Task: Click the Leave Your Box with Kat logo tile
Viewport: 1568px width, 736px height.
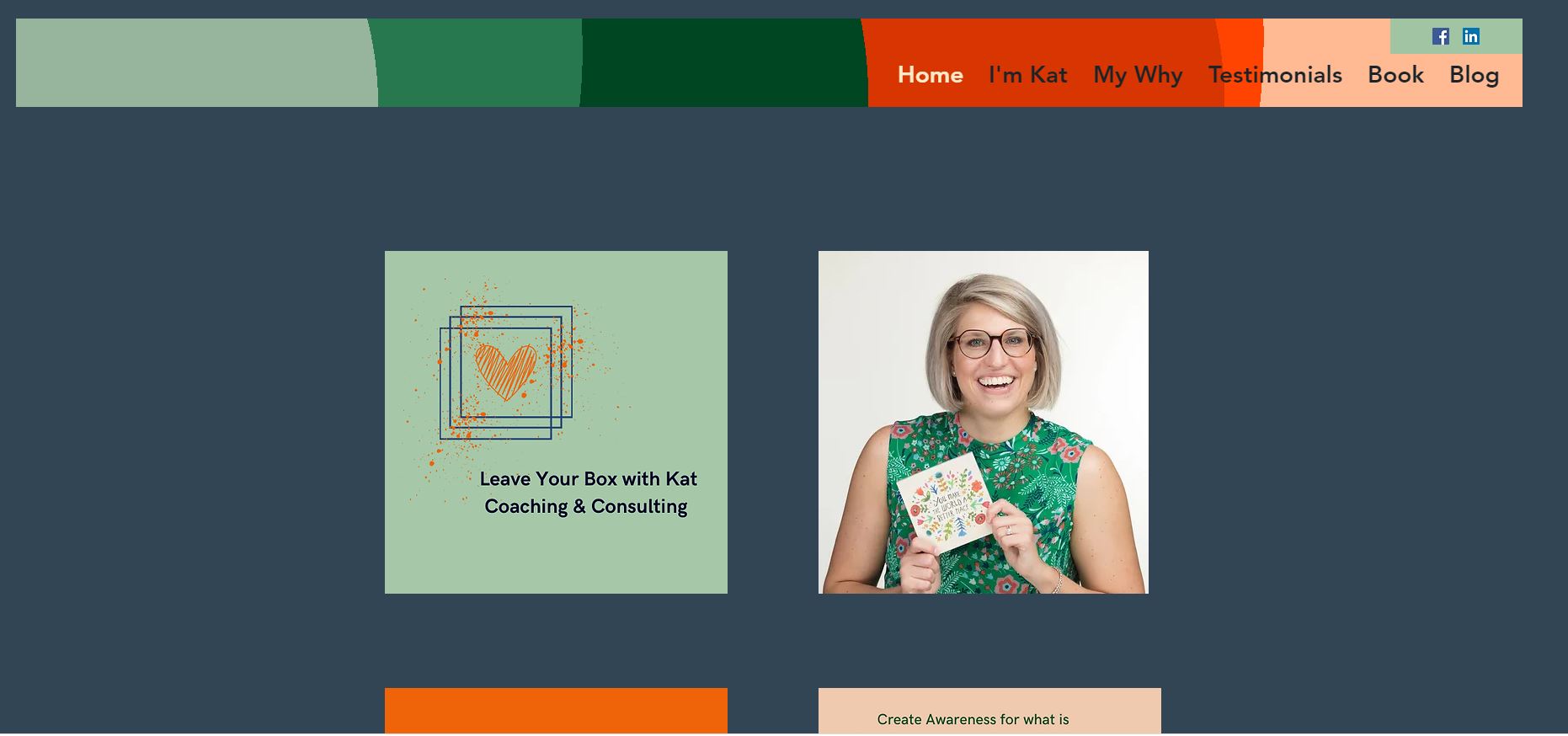Action: 556,422
